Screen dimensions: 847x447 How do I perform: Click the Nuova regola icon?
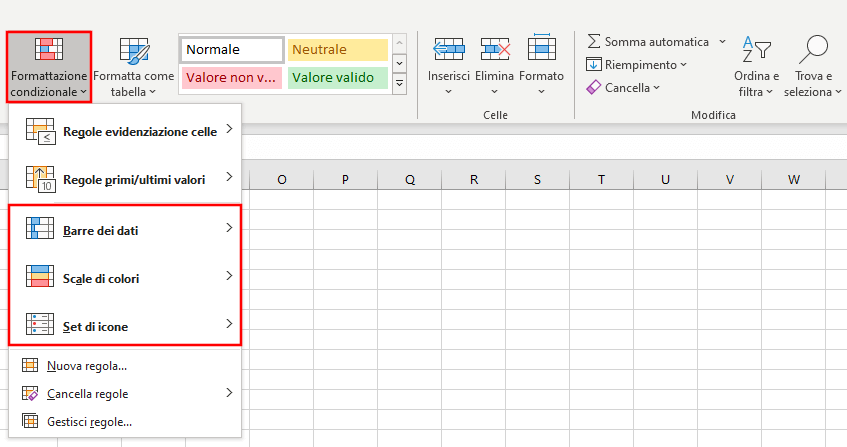(30, 365)
